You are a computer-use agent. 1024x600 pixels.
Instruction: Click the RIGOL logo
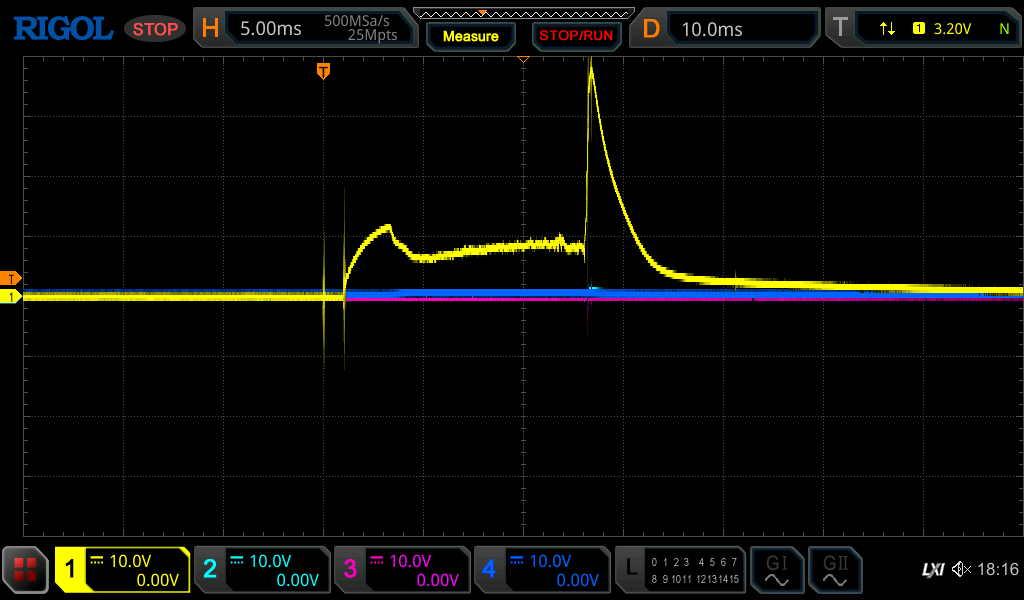(62, 29)
